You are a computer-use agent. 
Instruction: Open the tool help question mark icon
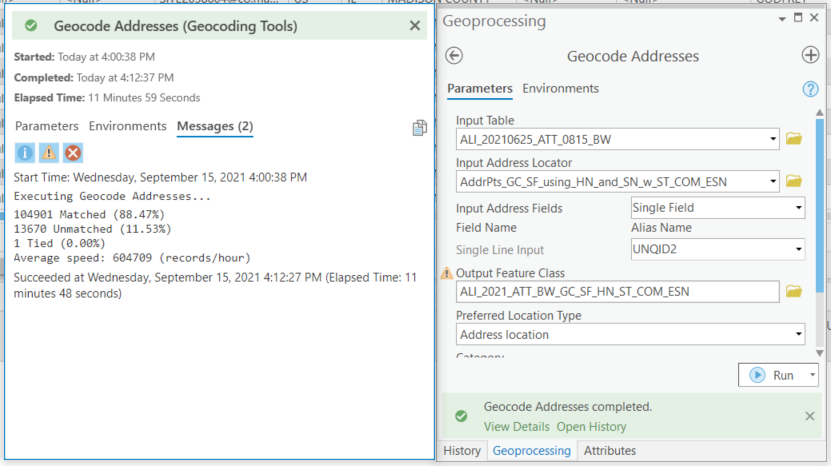810,89
